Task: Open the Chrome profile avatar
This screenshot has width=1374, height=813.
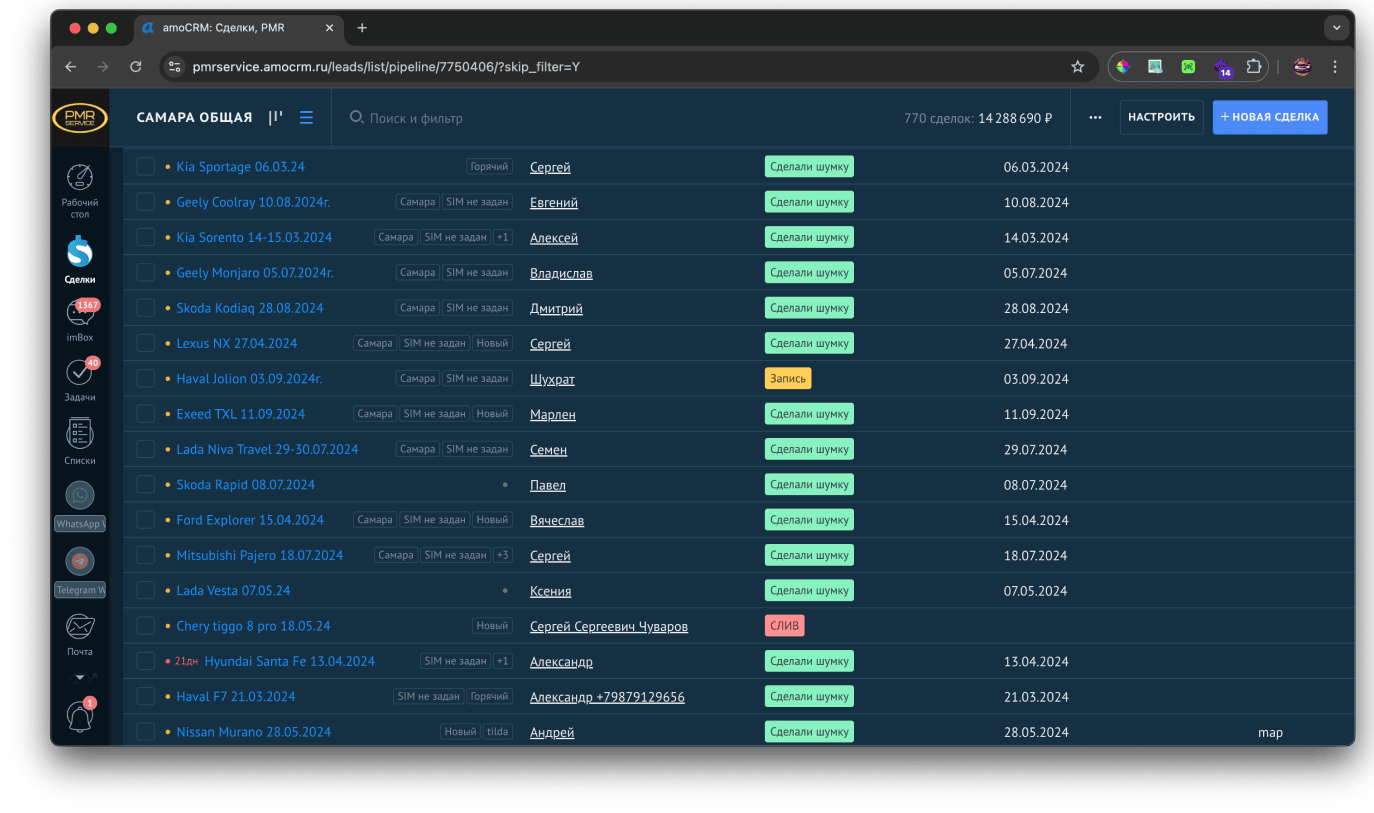Action: point(1302,67)
